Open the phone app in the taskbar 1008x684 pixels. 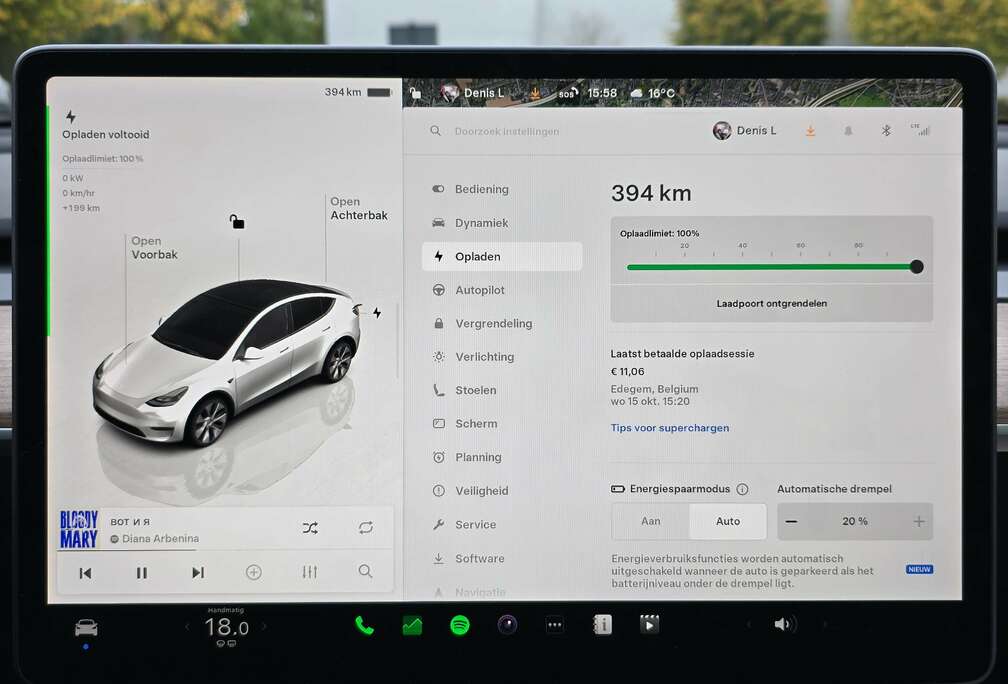363,623
